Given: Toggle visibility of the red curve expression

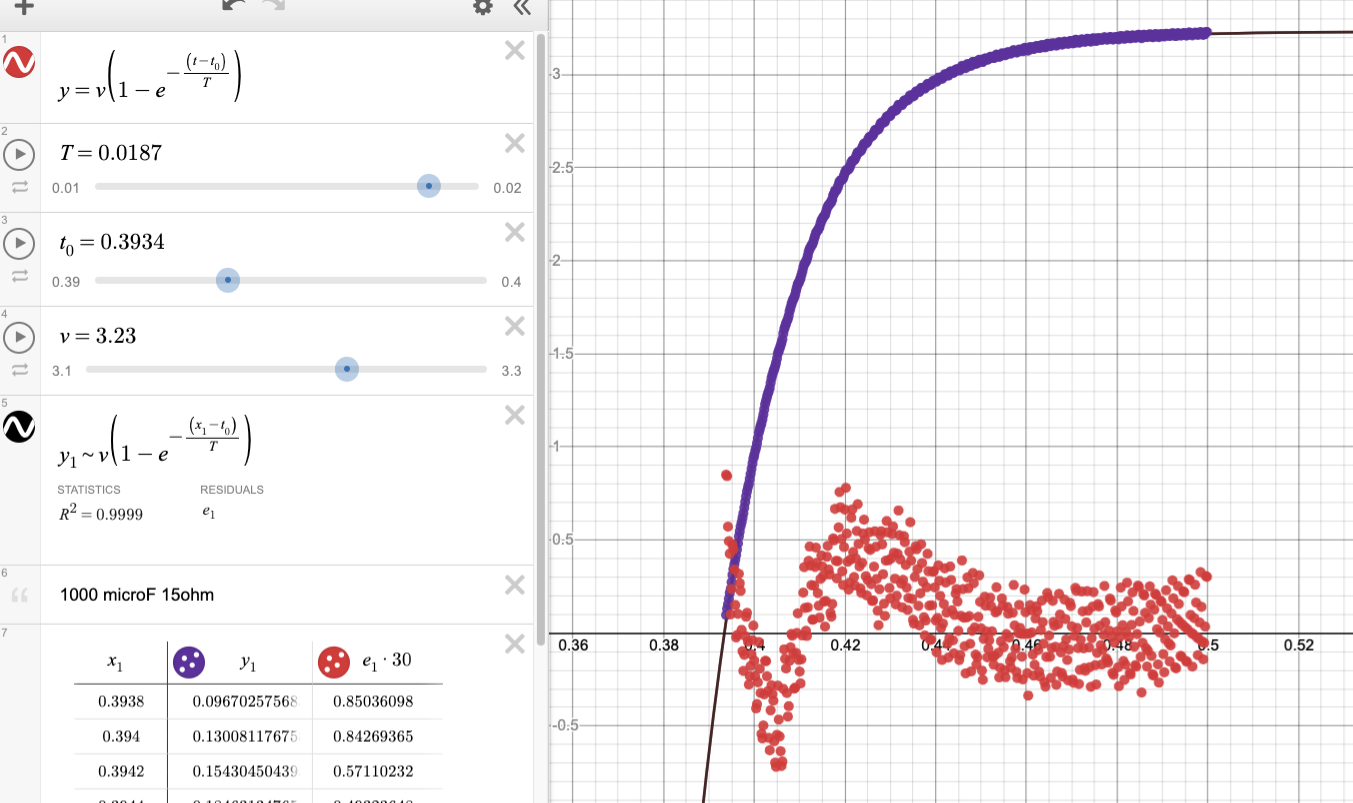Looking at the screenshot, I should point(20,63).
